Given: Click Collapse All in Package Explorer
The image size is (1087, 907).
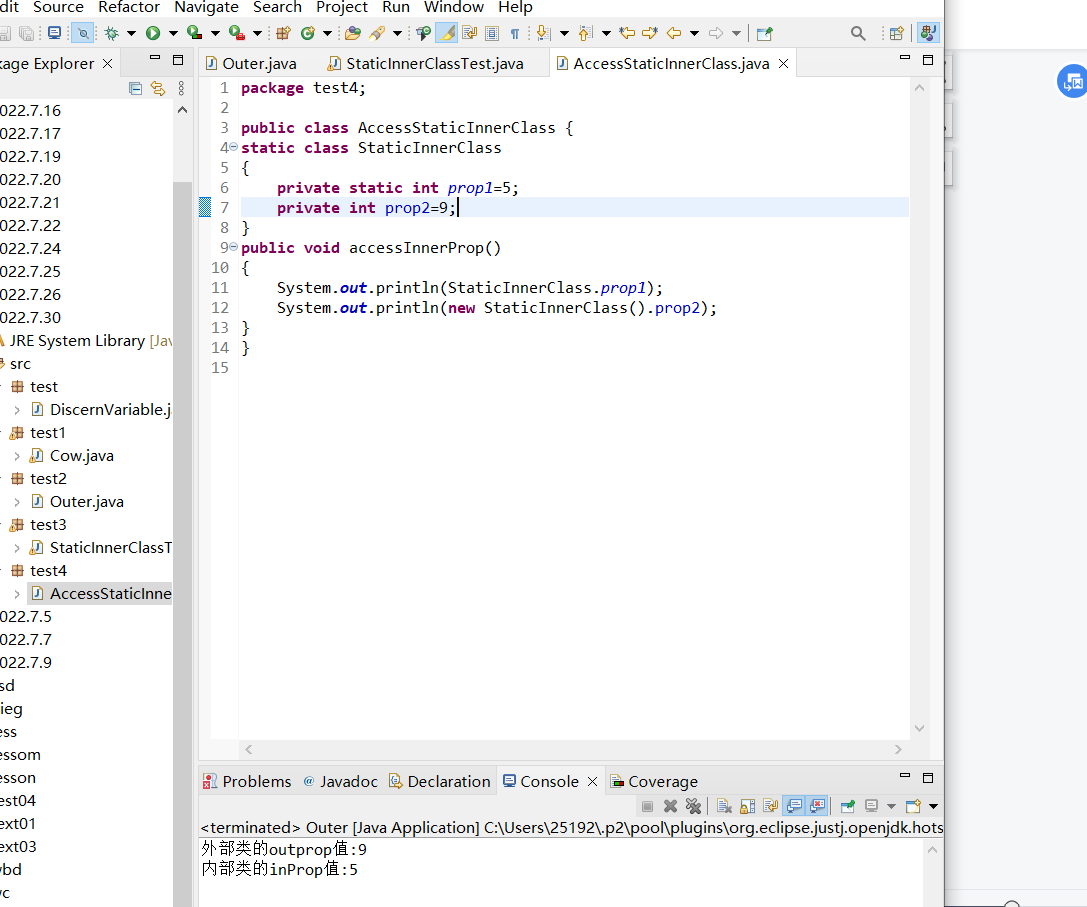Looking at the screenshot, I should pos(136,88).
